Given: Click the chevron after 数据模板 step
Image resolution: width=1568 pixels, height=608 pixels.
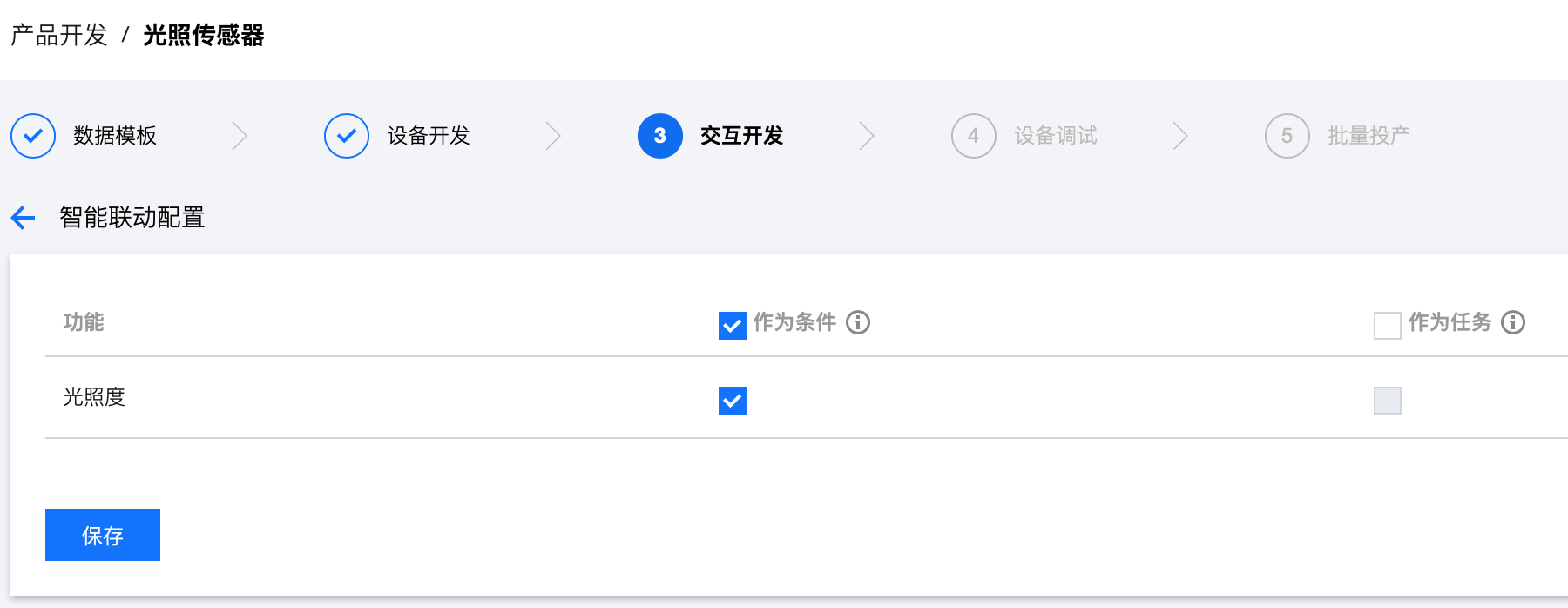Looking at the screenshot, I should (240, 136).
